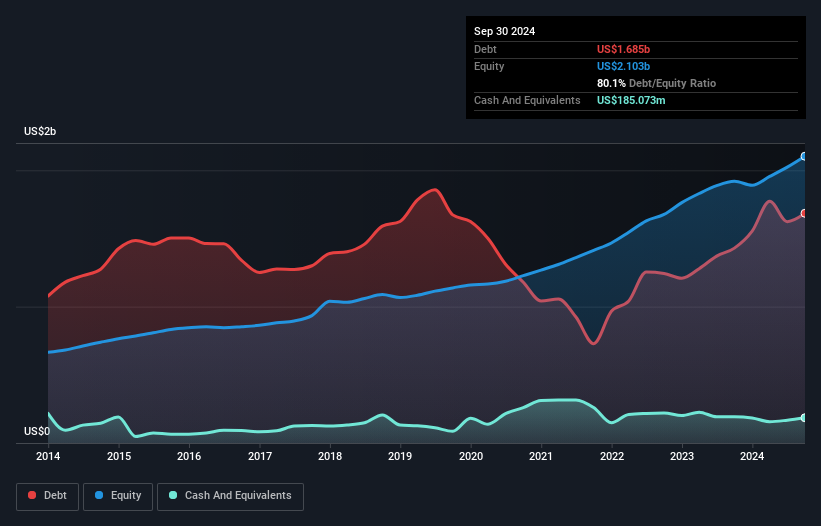The width and height of the screenshot is (821, 526).
Task: Click the blue Equity legend dot
Action: click(x=99, y=495)
